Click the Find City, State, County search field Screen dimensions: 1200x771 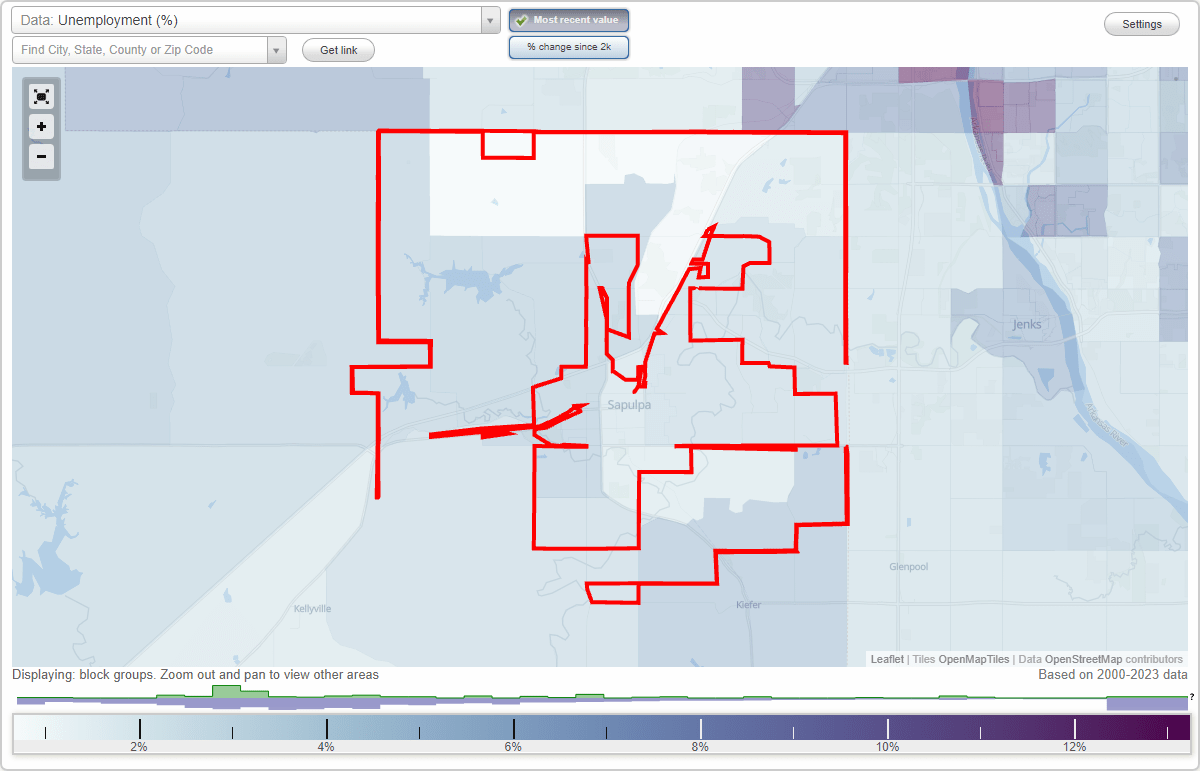pos(140,50)
